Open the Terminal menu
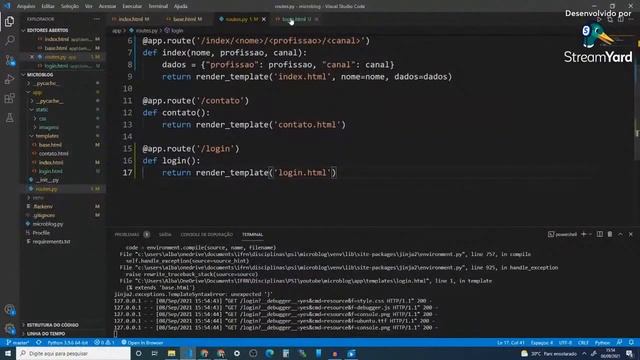Viewport: 640px width, 360px height. tap(158, 6)
